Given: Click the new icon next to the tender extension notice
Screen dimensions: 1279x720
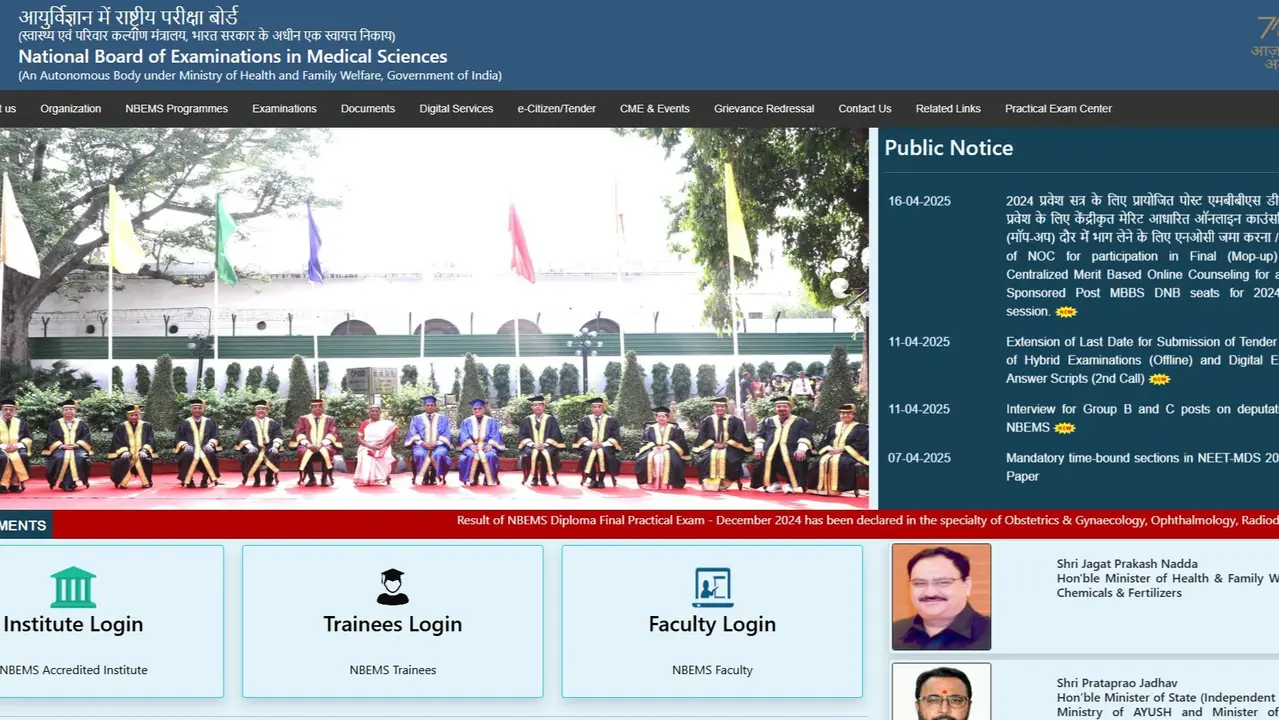Looking at the screenshot, I should (x=1158, y=378).
